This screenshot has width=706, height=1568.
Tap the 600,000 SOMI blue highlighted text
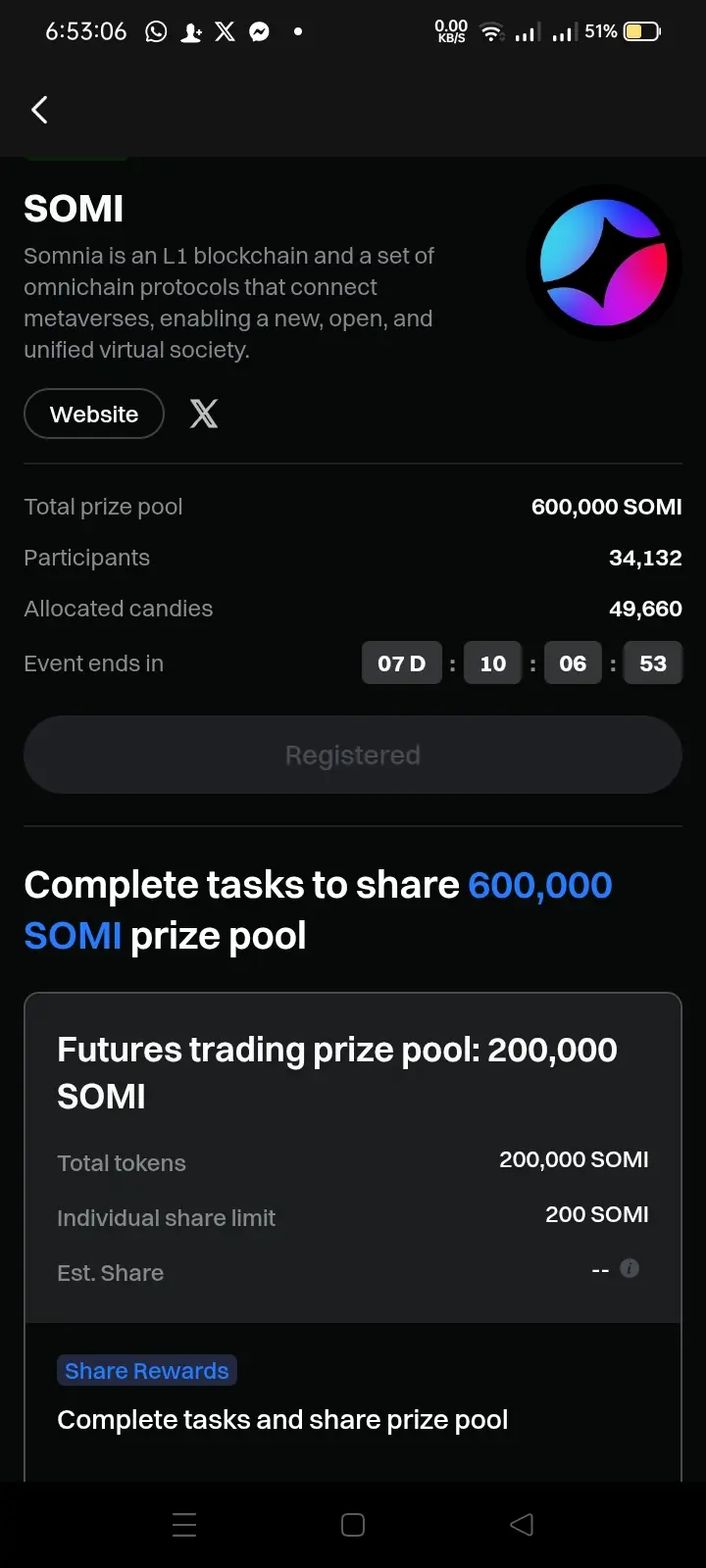319,910
